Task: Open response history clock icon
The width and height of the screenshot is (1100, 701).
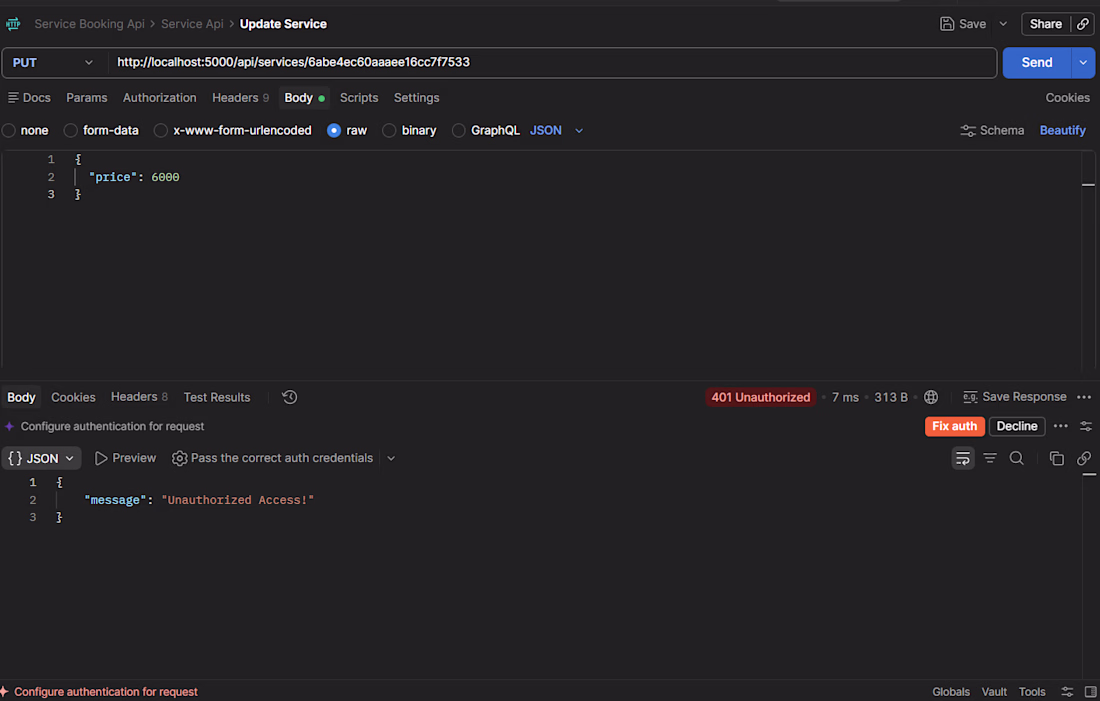Action: coord(289,397)
